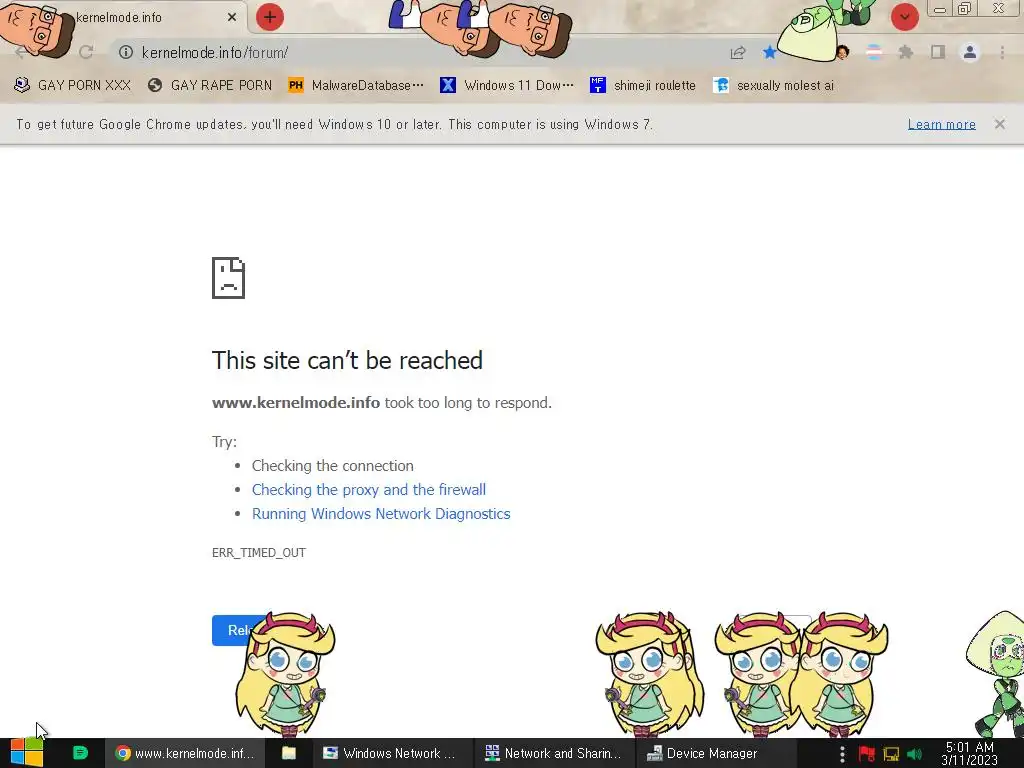Image resolution: width=1024 pixels, height=768 pixels.
Task: Dismiss the Chrome updates infobar
Action: (x=1000, y=124)
